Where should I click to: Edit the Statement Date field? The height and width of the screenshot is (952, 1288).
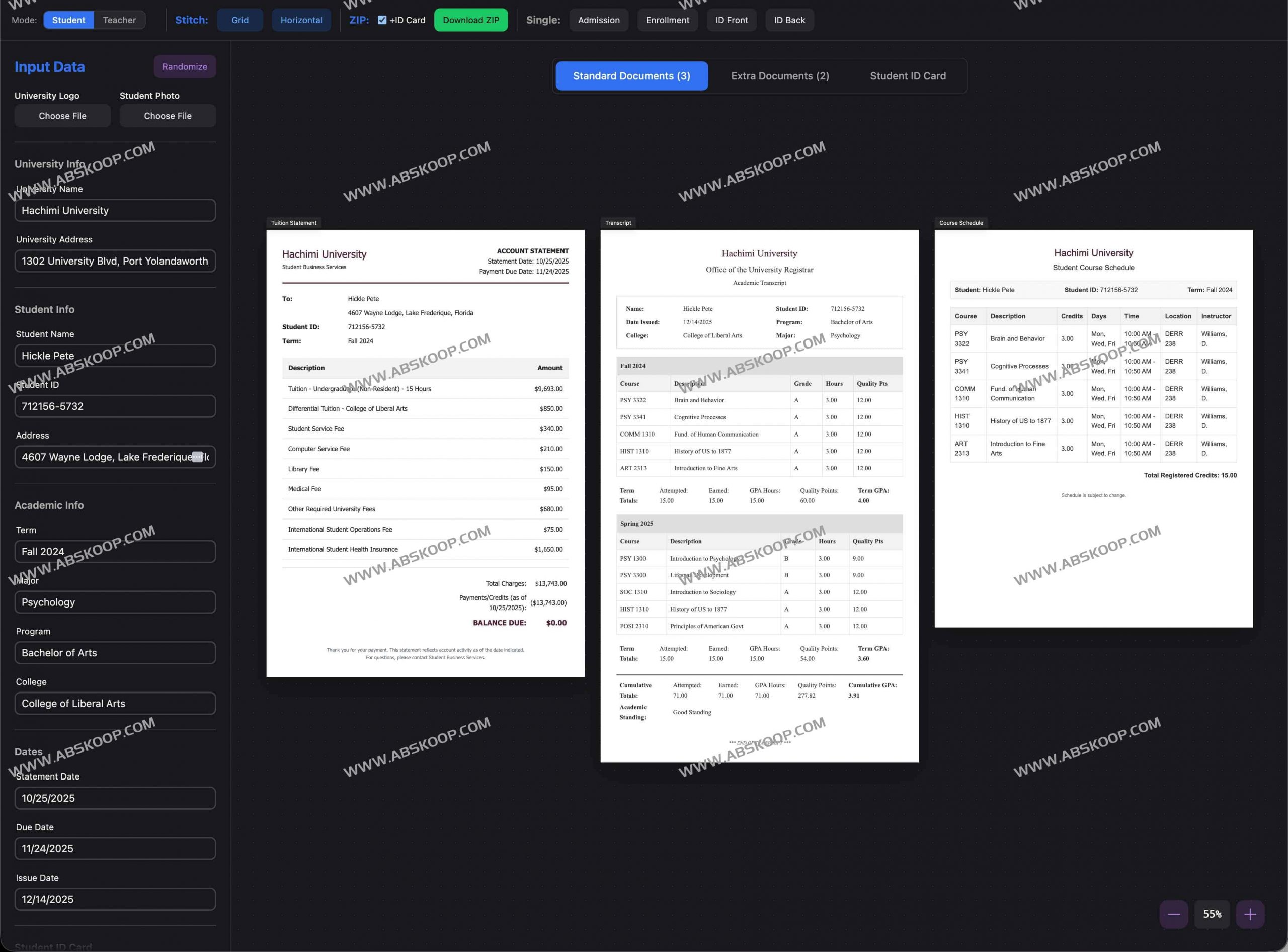pos(115,798)
